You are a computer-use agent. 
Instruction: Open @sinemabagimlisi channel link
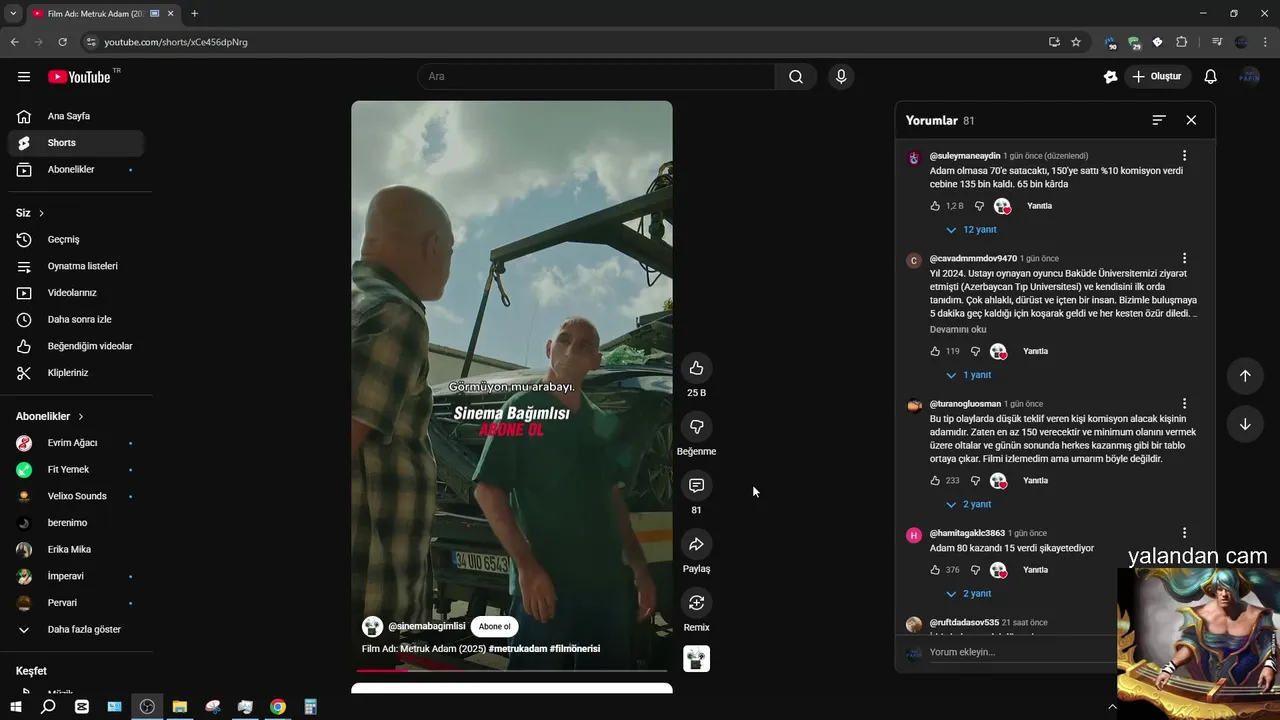point(427,627)
